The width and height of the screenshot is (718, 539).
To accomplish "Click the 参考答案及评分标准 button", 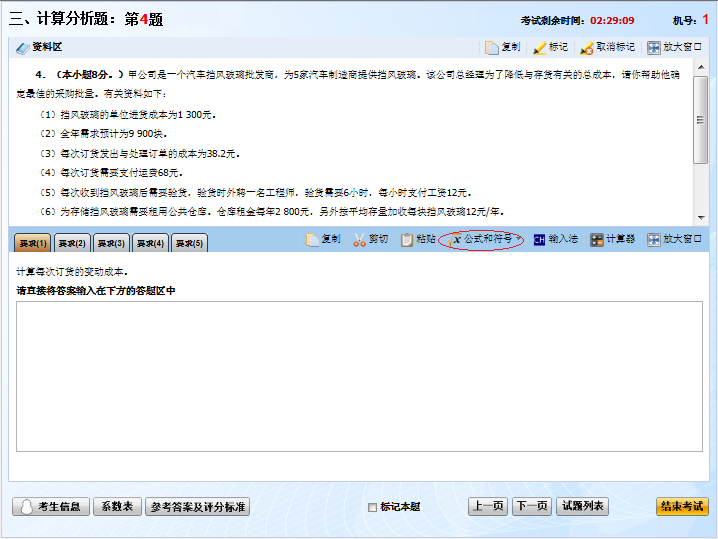I will click(197, 507).
